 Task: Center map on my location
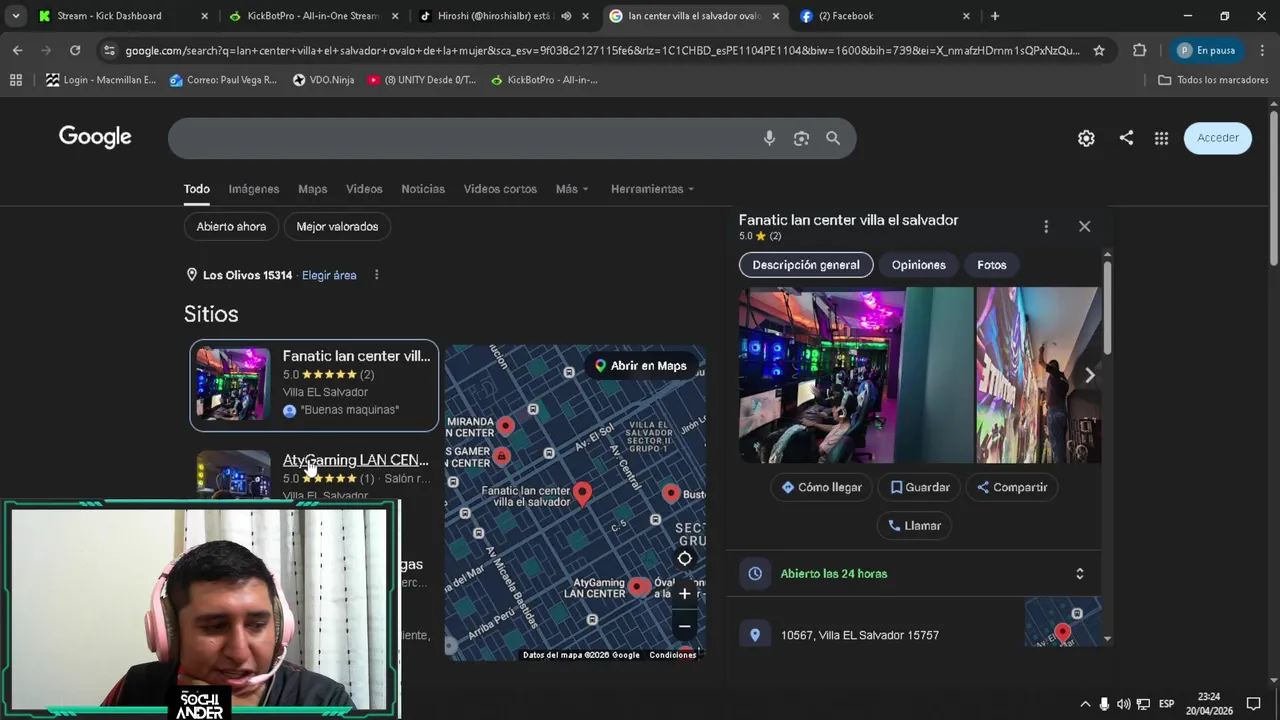coord(684,559)
